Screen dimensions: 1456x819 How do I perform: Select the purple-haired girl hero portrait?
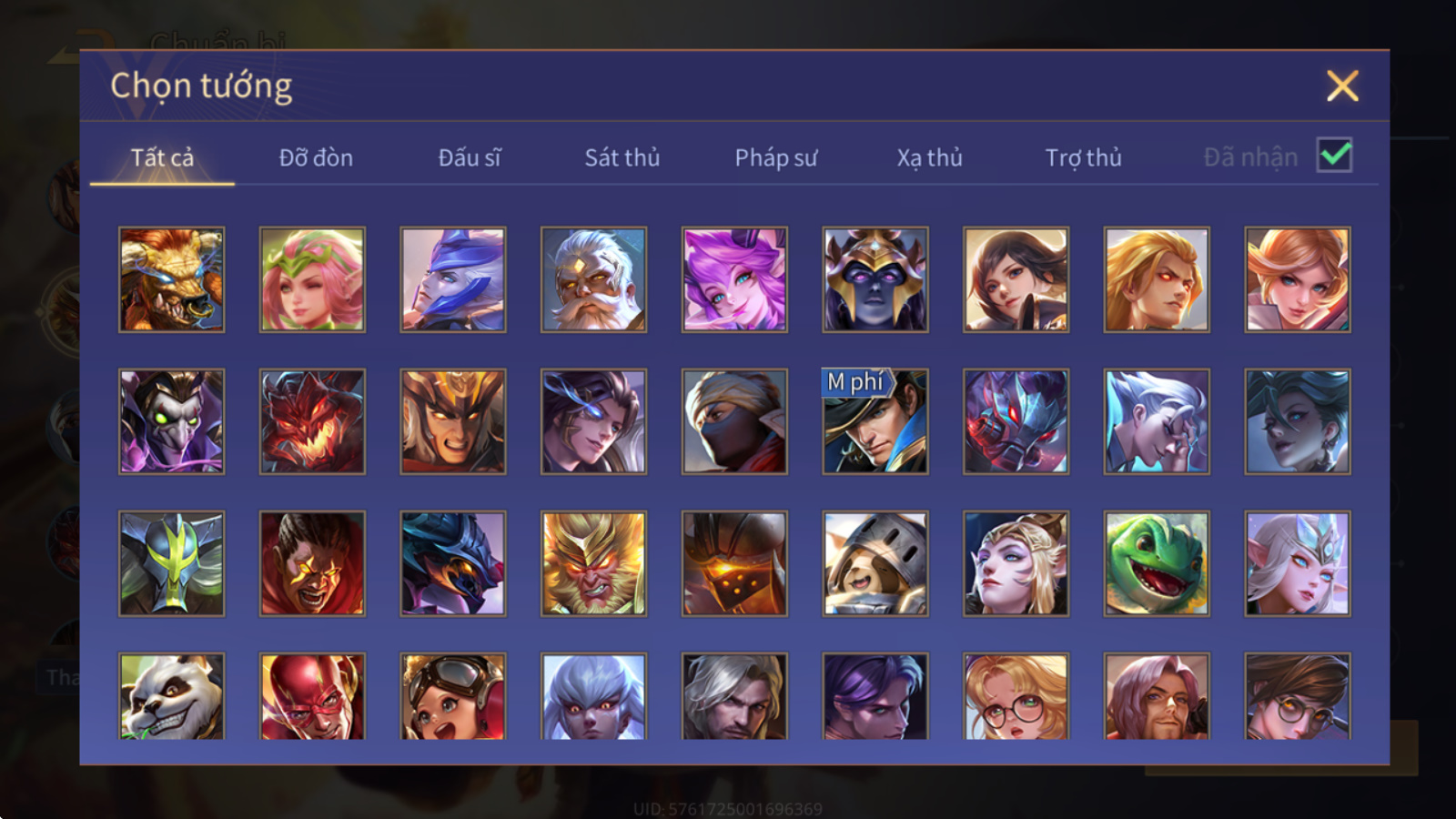(734, 279)
